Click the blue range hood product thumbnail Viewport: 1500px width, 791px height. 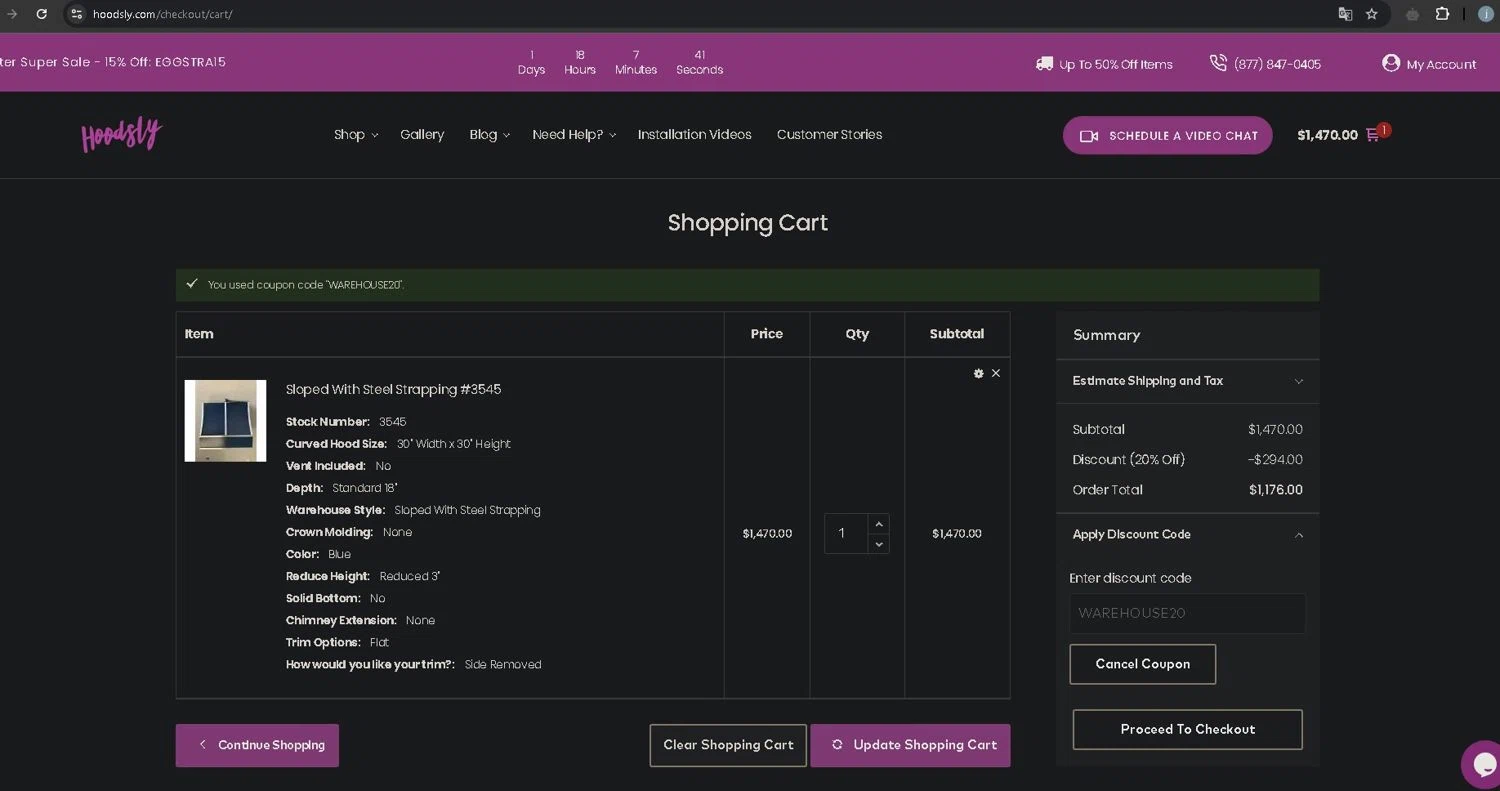pyautogui.click(x=225, y=420)
